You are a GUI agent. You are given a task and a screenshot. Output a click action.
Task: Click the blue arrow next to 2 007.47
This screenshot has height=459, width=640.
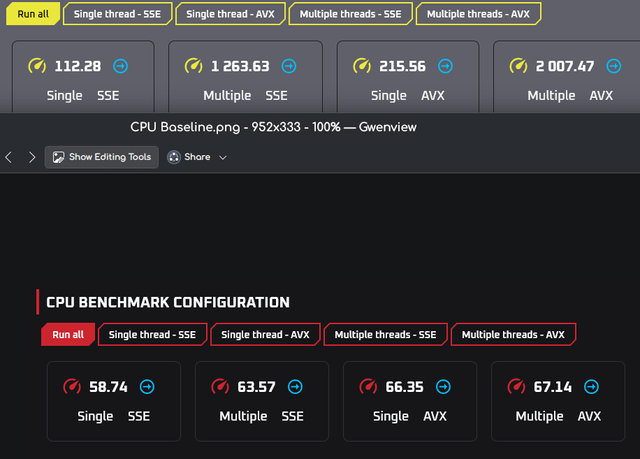point(614,66)
